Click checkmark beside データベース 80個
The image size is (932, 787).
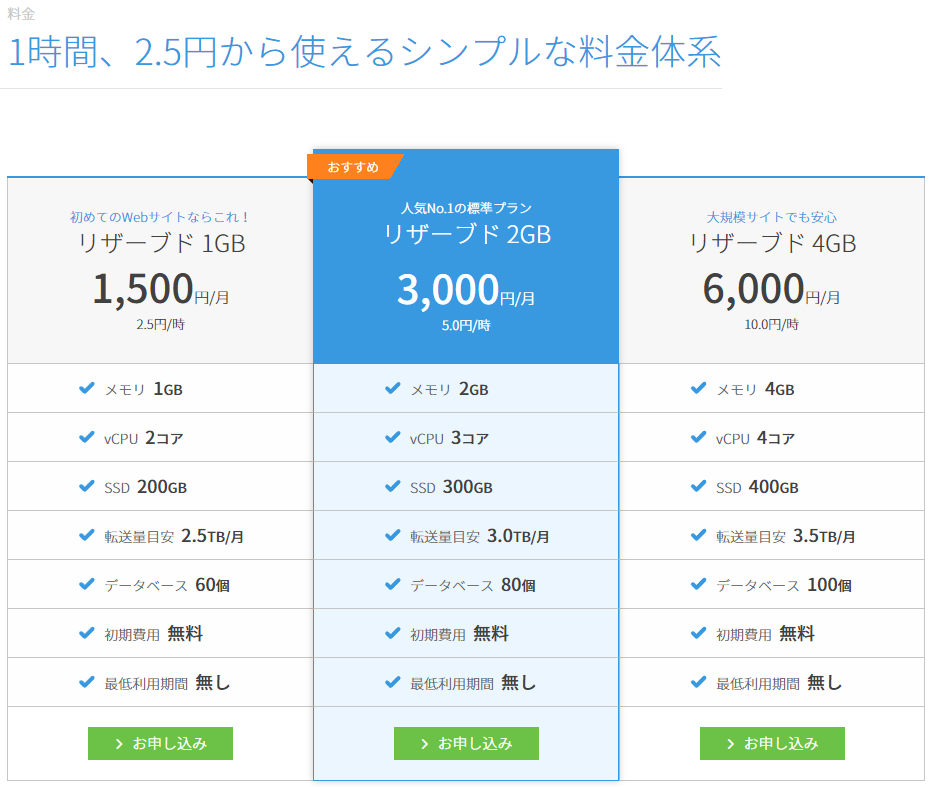pos(393,584)
